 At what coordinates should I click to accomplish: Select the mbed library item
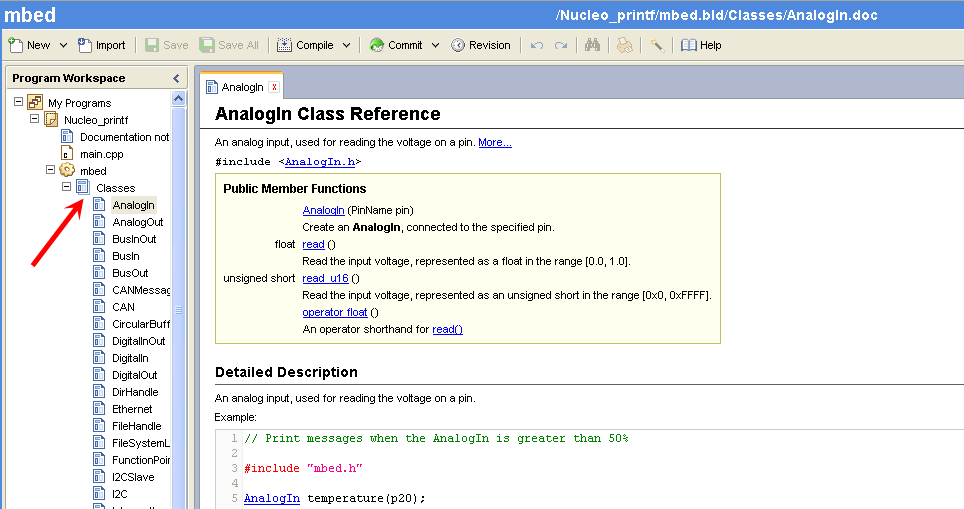tap(93, 171)
